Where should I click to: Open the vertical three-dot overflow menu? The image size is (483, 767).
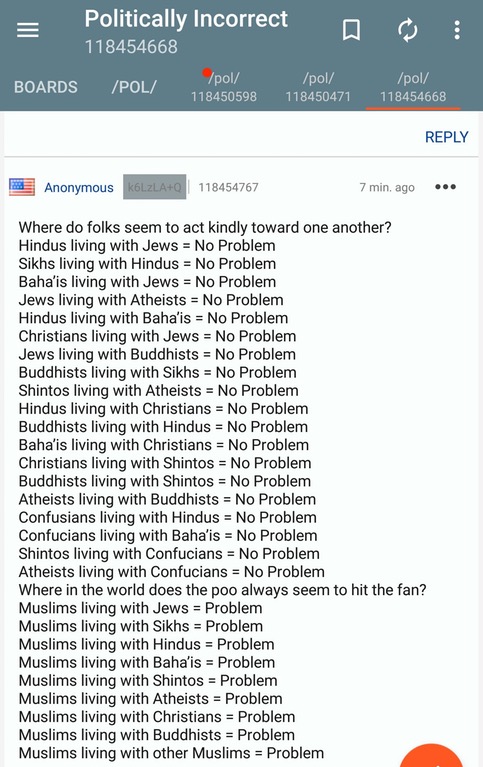[x=457, y=30]
